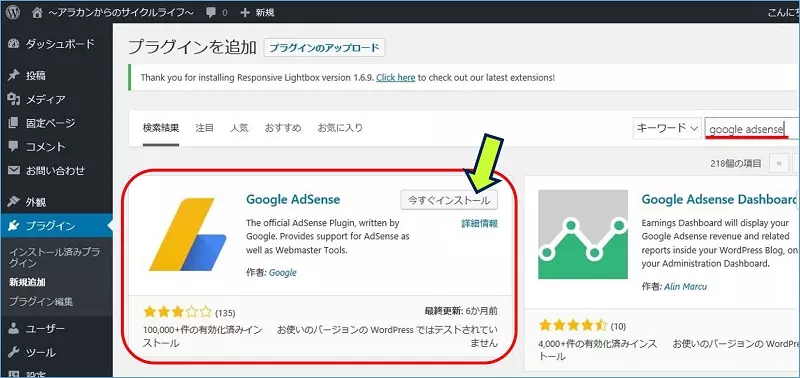
Task: Click the plus icon for 新規
Action: tap(245, 13)
